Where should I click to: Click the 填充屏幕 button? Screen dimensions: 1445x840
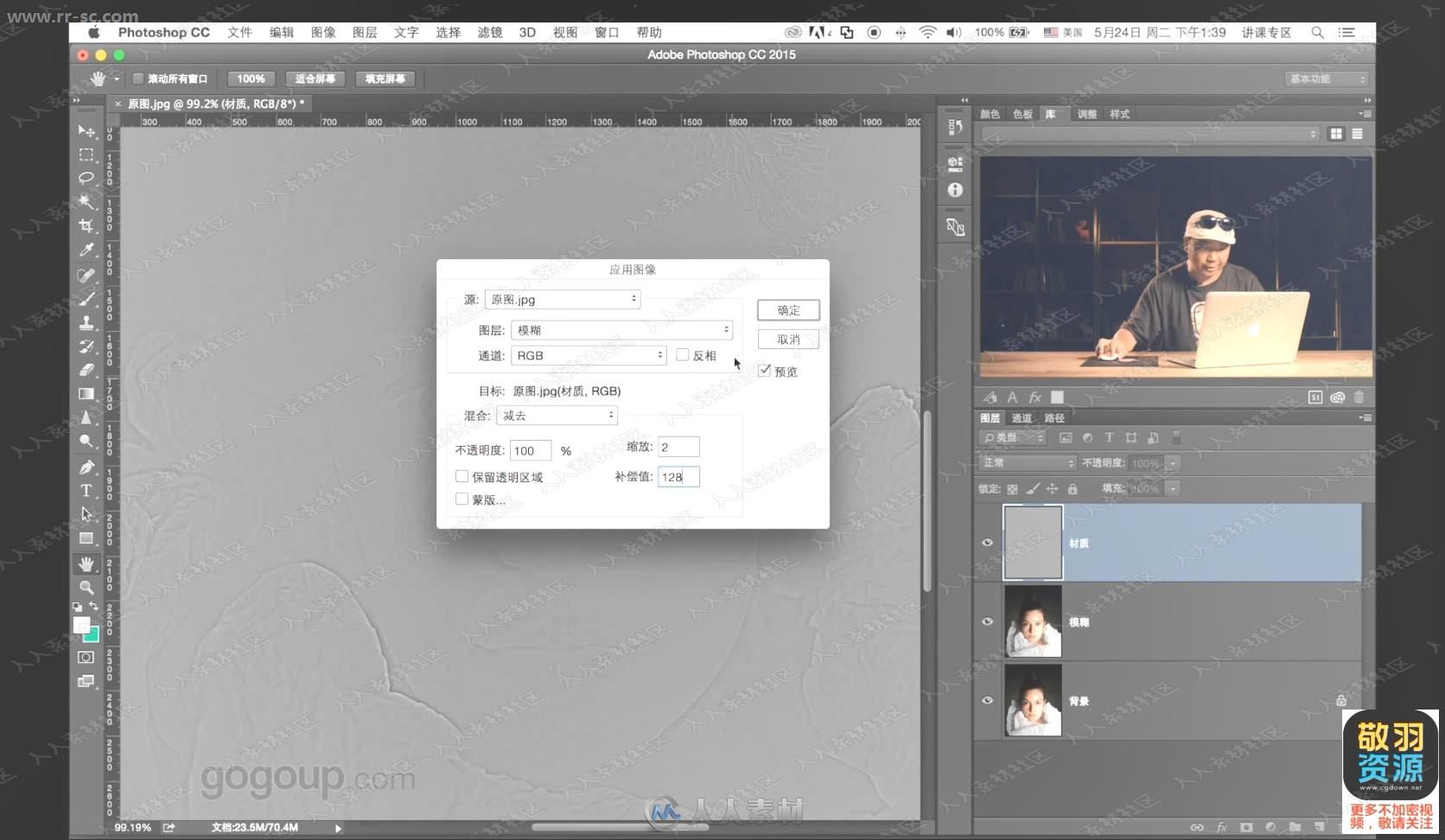click(385, 79)
